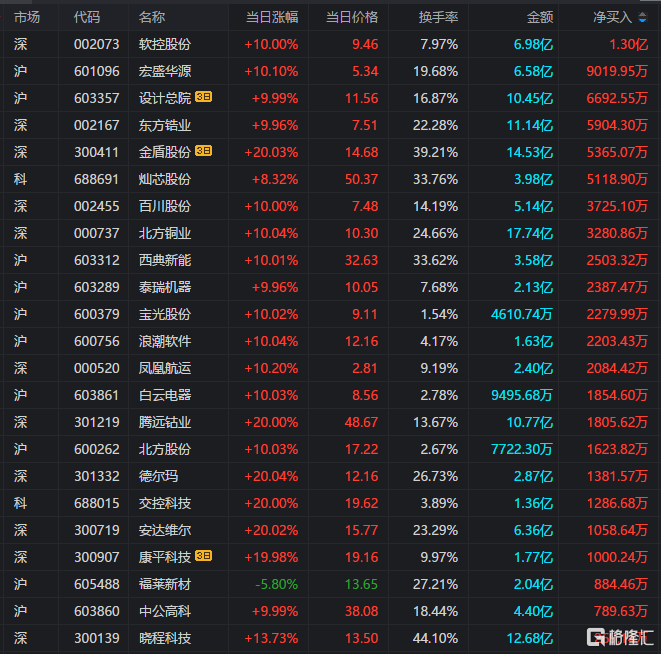
Task: Click price 2.81 for 凤凰航运
Action: coord(365,368)
